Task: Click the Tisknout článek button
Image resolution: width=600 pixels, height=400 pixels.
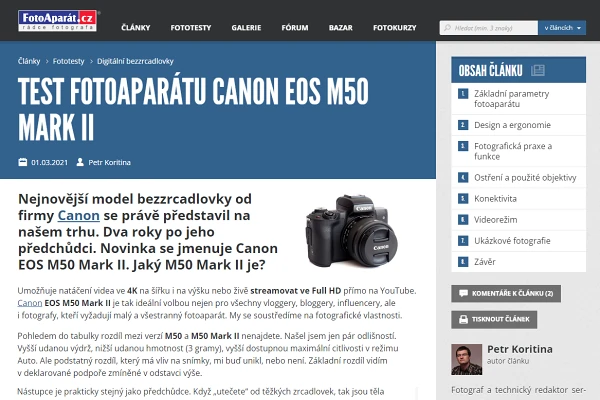Action: (494, 319)
